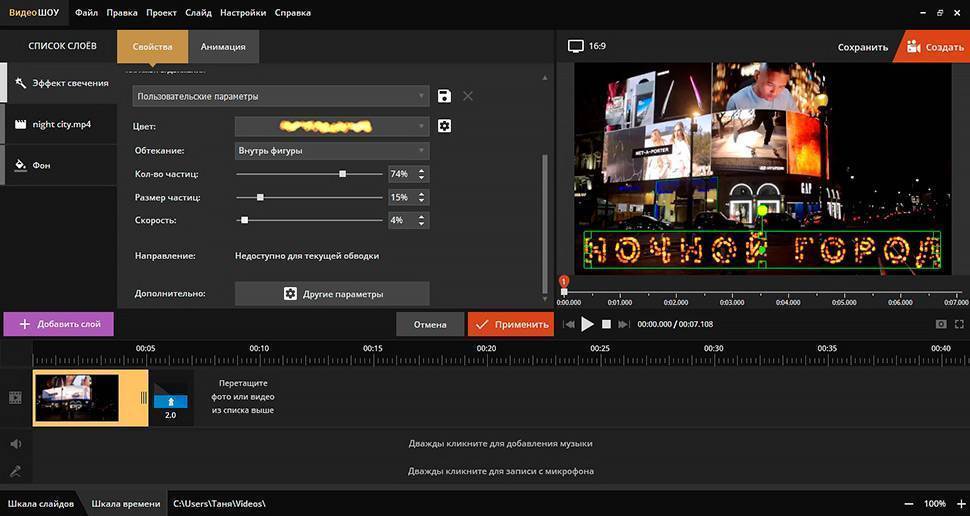Image resolution: width=970 pixels, height=516 pixels.
Task: Click the Применить button
Action: coord(510,324)
